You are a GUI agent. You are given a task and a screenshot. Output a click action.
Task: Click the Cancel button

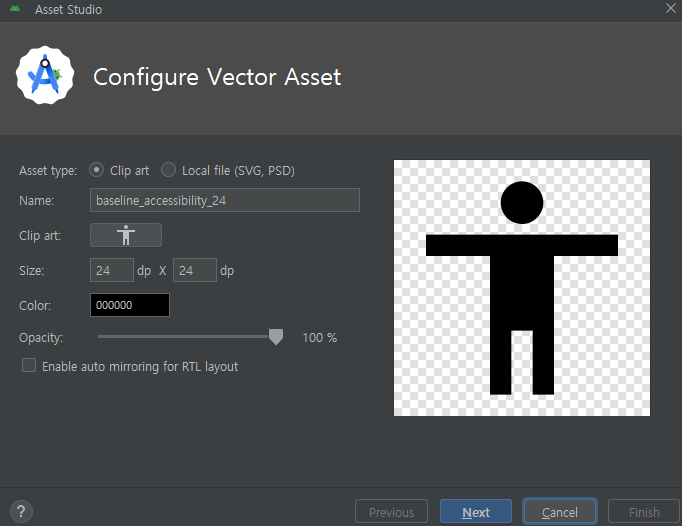click(559, 512)
